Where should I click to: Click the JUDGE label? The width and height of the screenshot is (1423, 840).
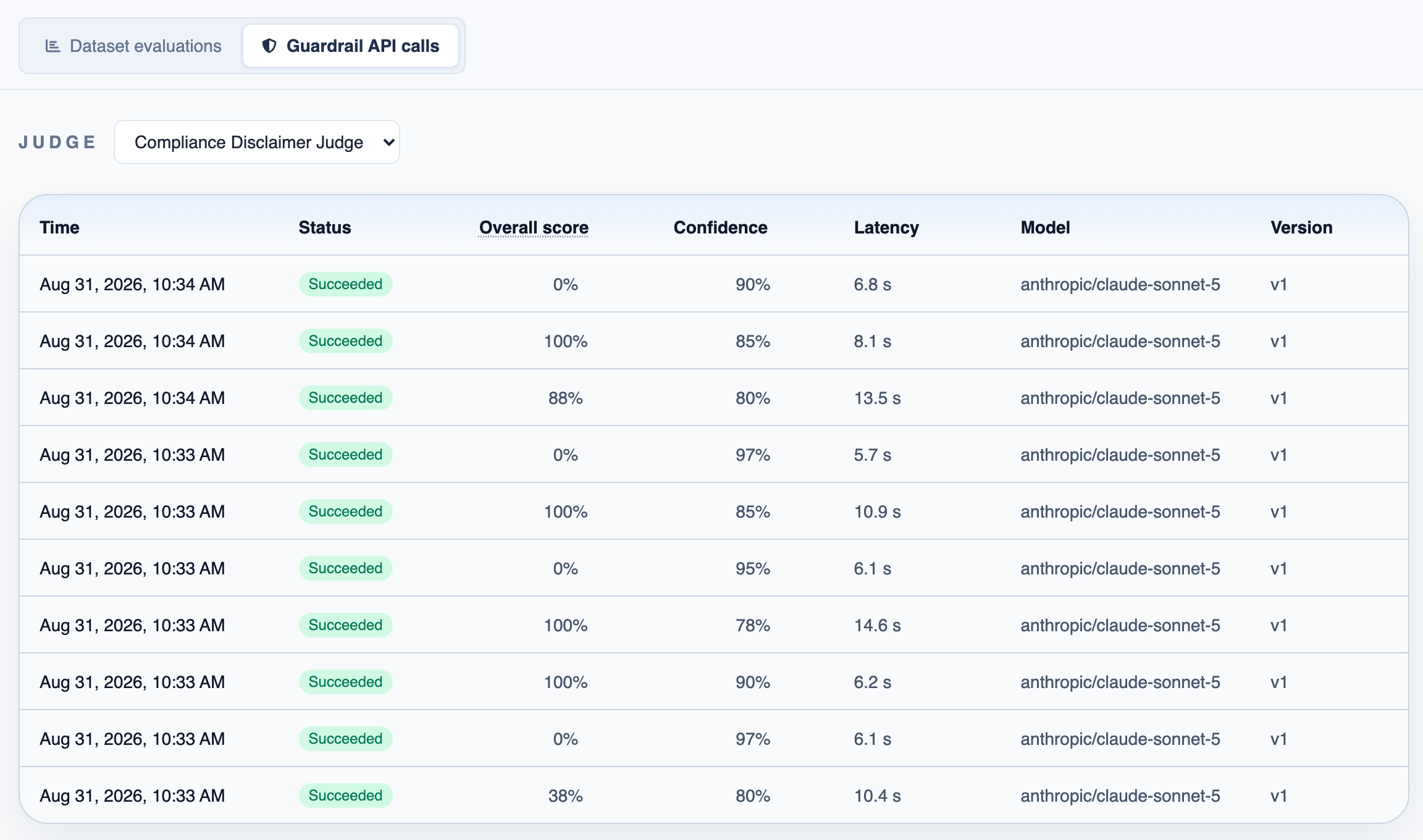tap(57, 142)
